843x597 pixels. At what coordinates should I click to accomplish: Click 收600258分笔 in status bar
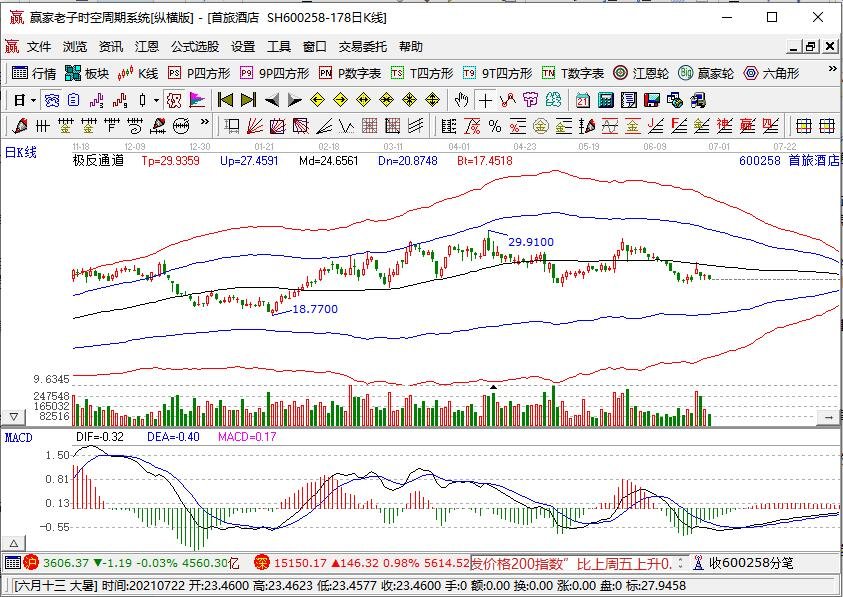click(x=751, y=564)
